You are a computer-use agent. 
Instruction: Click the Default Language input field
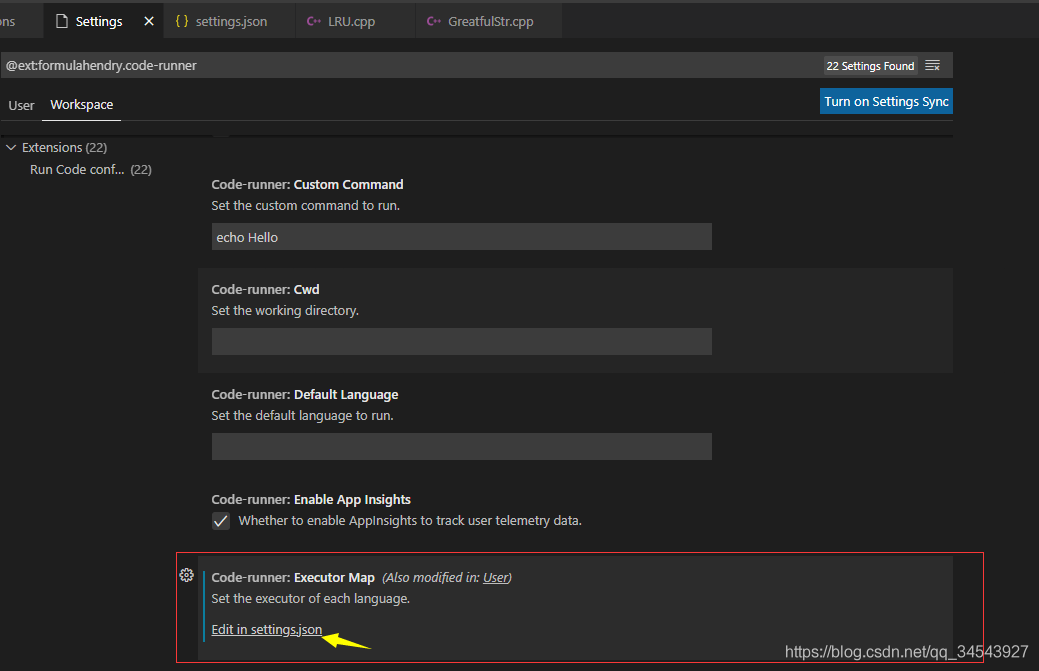[x=461, y=446]
